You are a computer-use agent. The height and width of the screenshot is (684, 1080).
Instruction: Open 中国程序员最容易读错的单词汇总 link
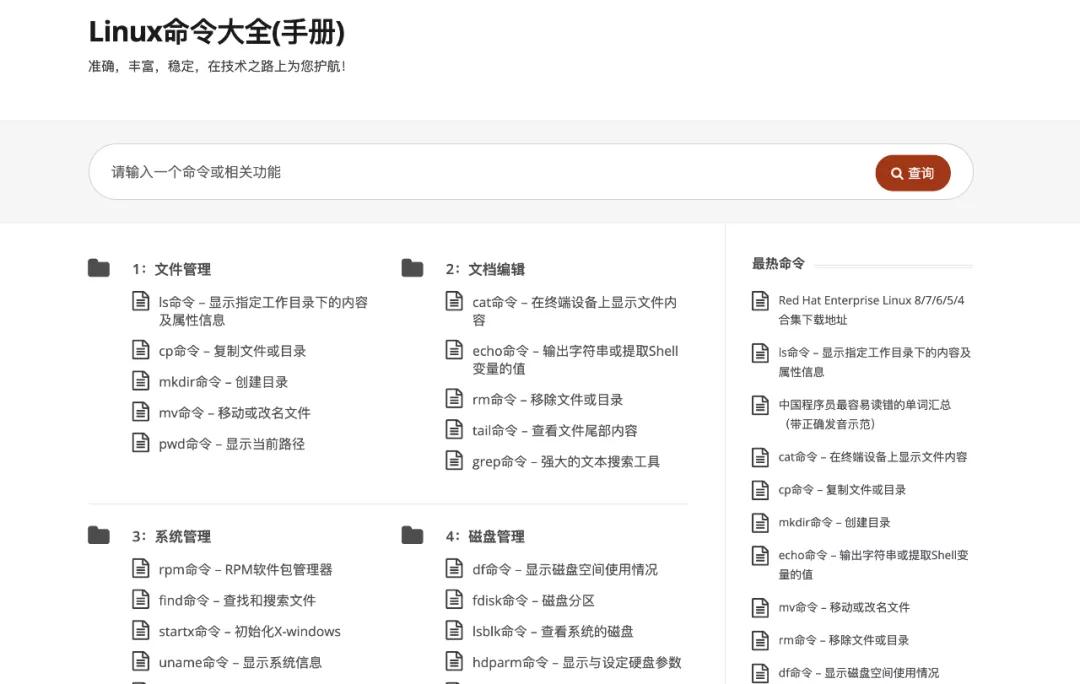[864, 414]
